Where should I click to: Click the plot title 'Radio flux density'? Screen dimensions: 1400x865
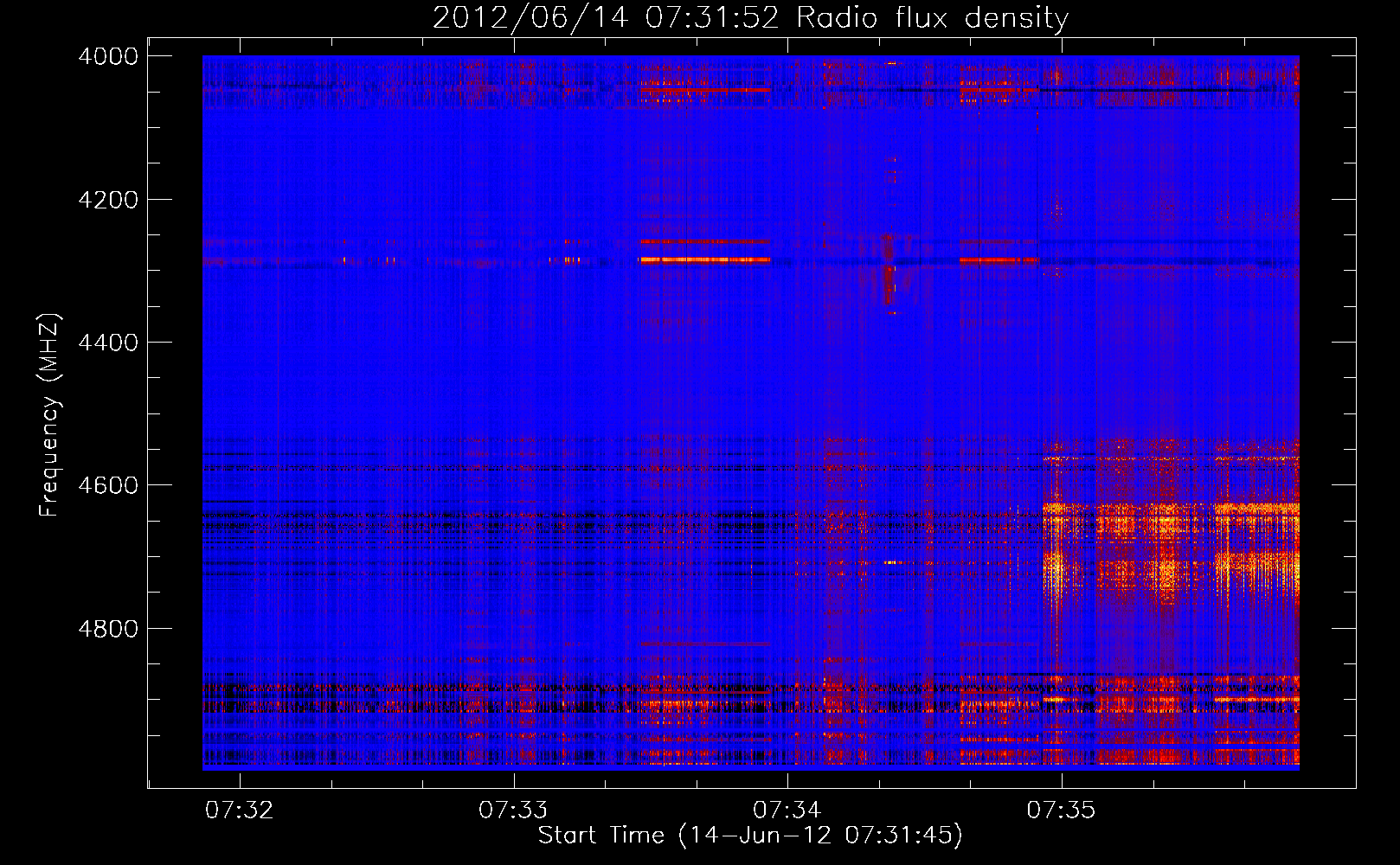pos(932,17)
